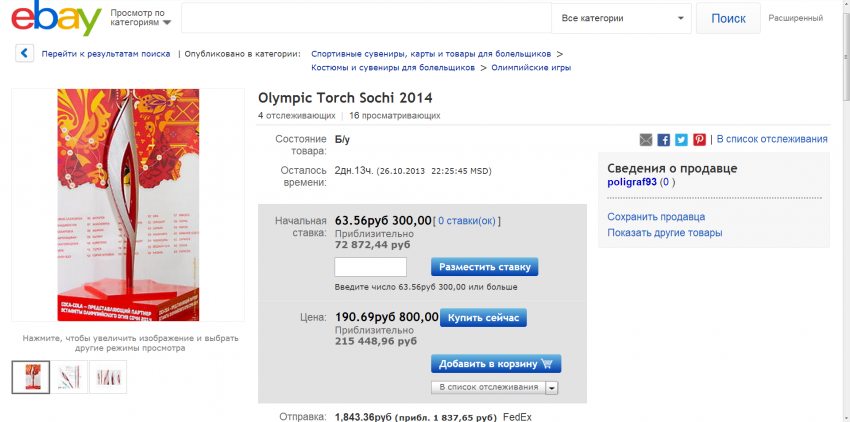Click 'Купить сейчас' buy now button
The width and height of the screenshot is (850, 422).
tap(483, 317)
